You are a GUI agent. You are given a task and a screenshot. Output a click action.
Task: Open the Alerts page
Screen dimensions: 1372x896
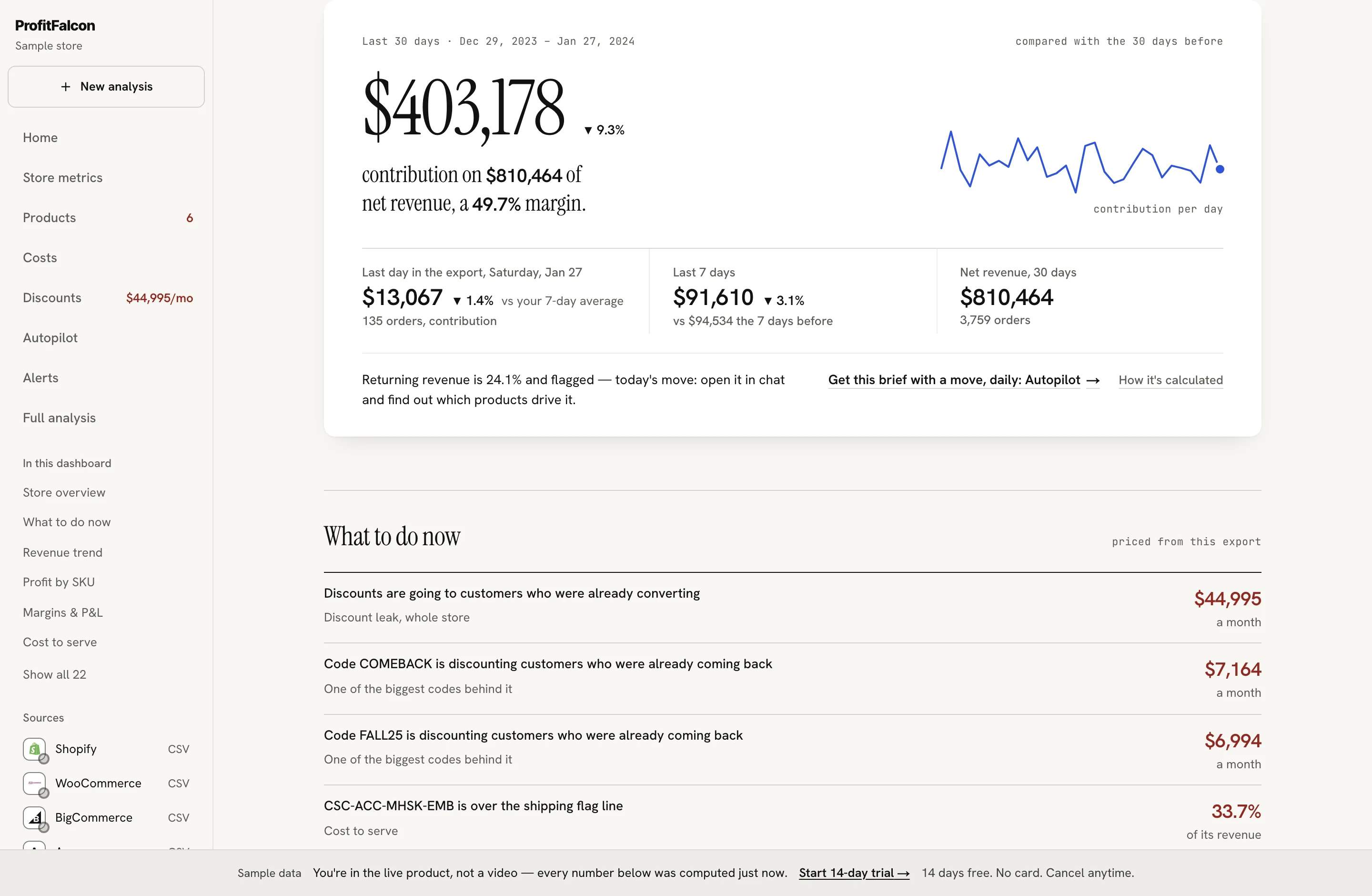coord(41,377)
